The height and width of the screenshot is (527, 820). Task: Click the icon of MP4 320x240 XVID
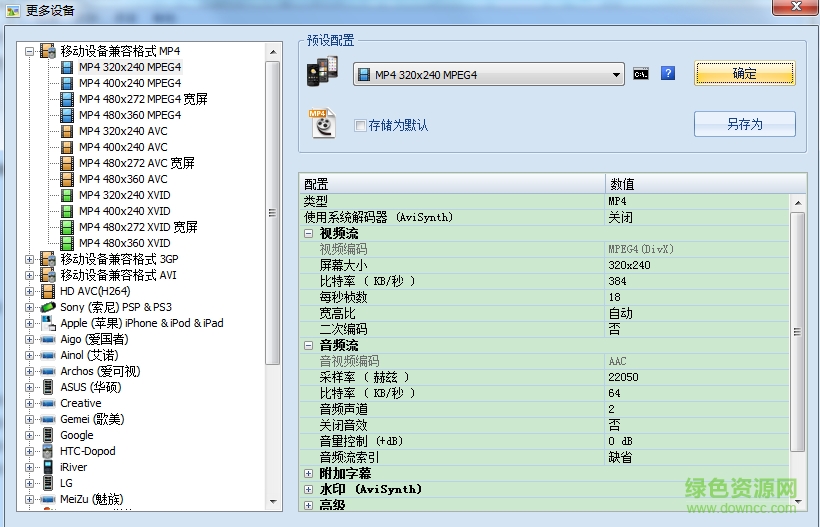click(x=67, y=196)
